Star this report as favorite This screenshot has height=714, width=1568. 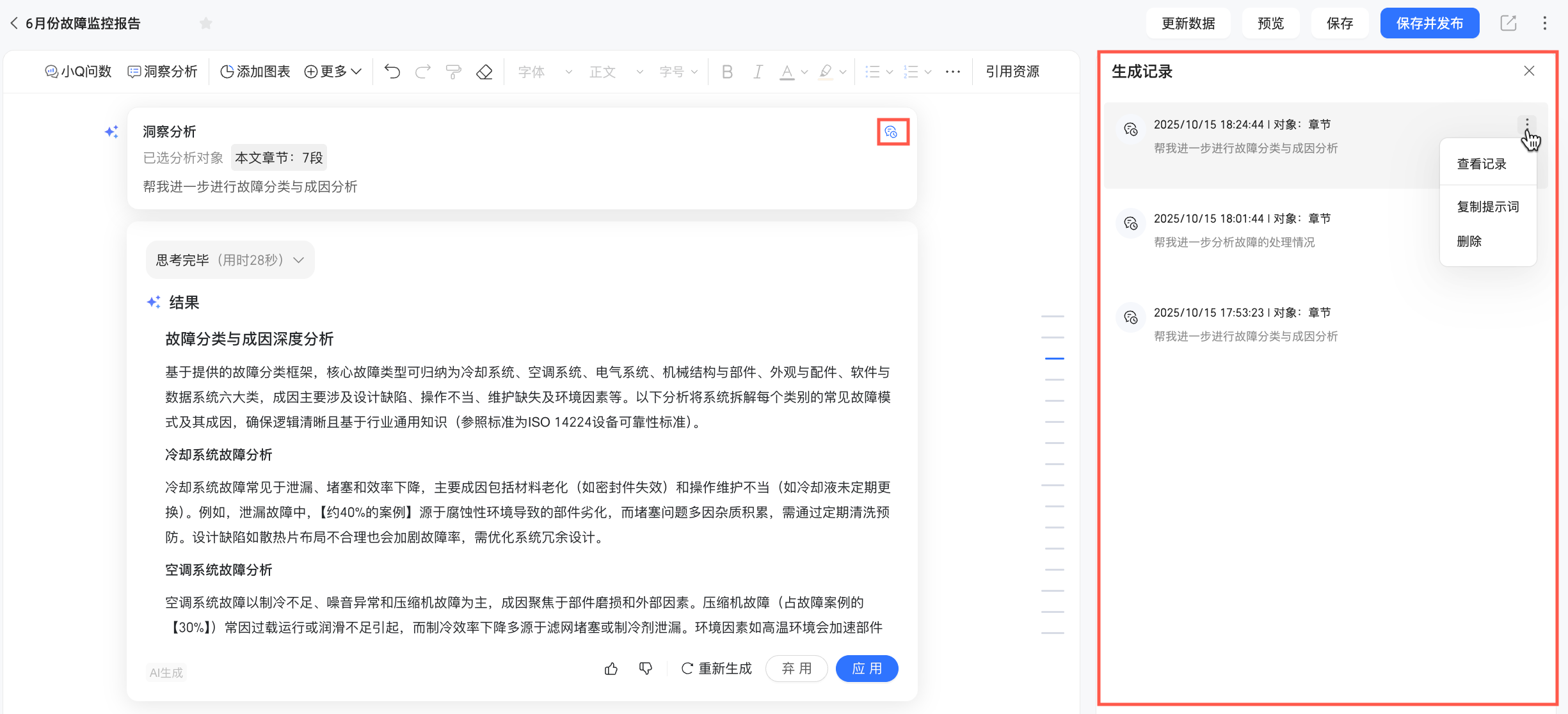click(205, 24)
